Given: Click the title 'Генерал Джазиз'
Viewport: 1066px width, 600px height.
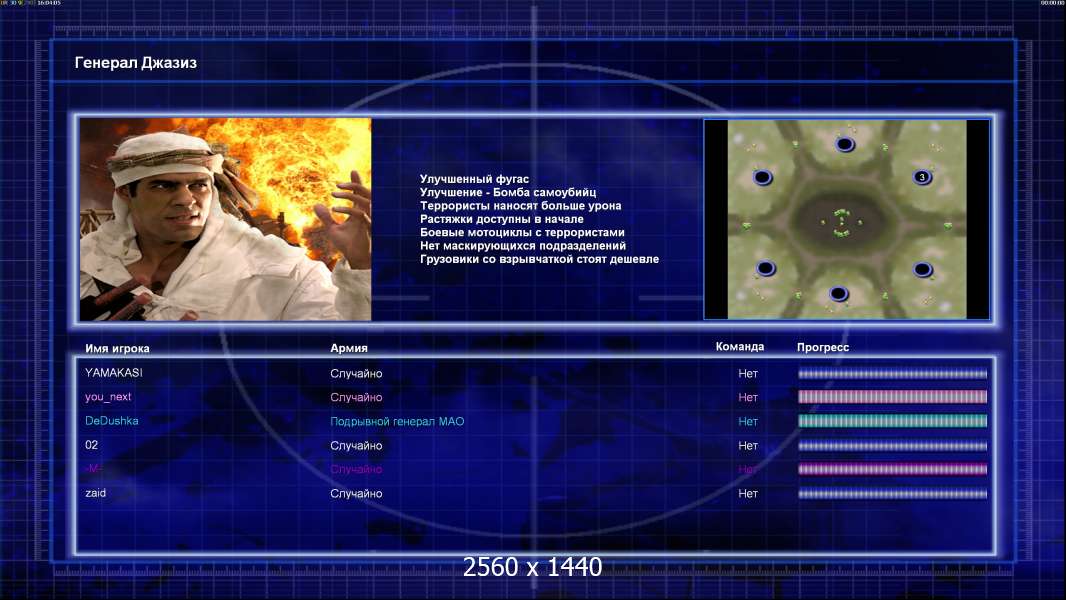Looking at the screenshot, I should [135, 63].
